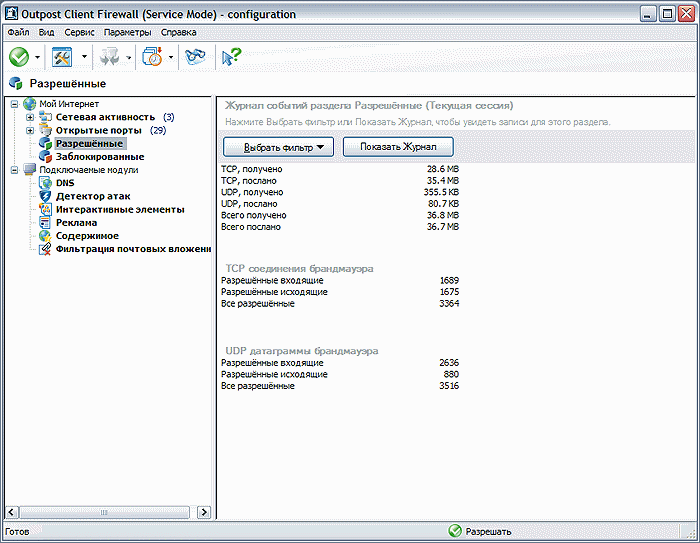Open dropdown arrow beside grayed arrows icon
This screenshot has height=543, width=700.
(129, 57)
